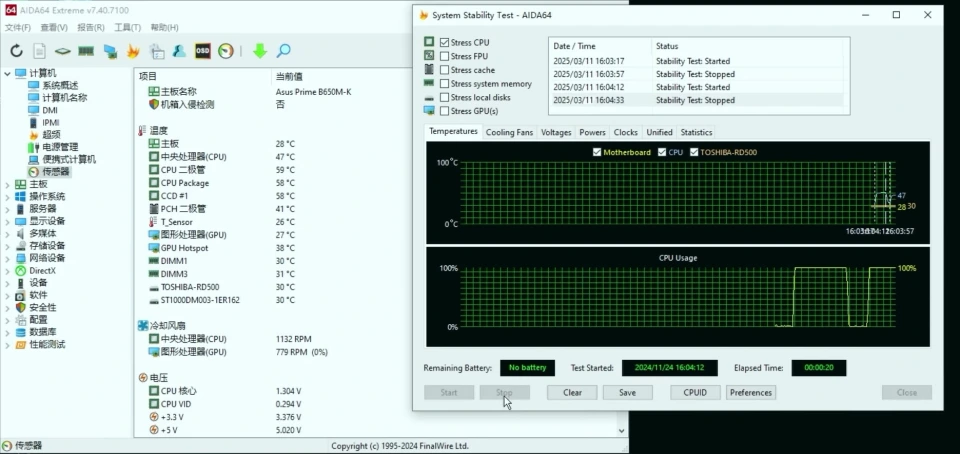Click the Save button
The width and height of the screenshot is (960, 454).
click(627, 392)
